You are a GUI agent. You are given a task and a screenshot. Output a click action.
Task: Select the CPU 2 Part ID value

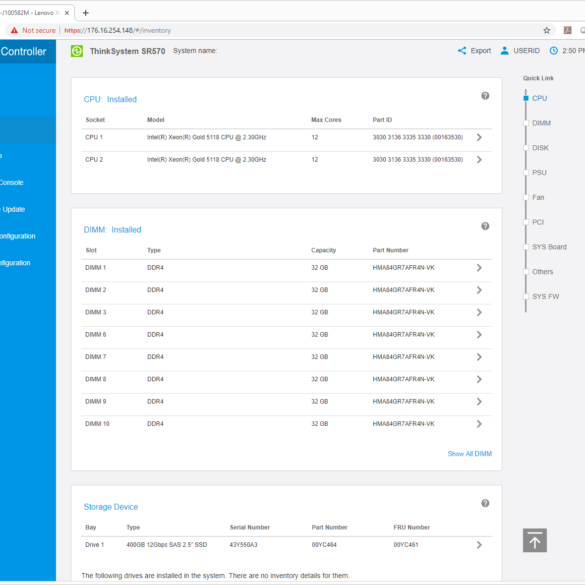point(417,160)
